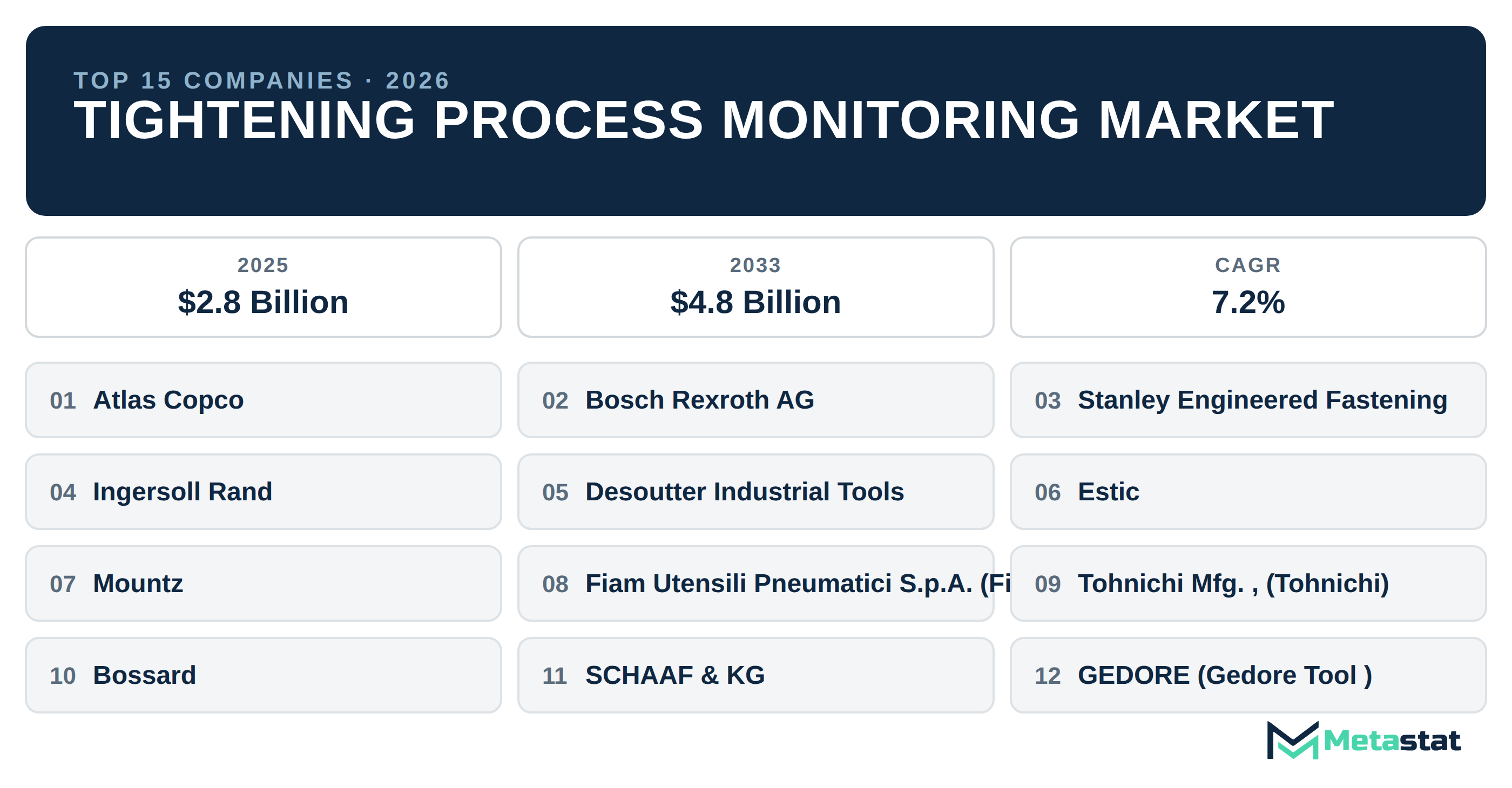Select the Bosch Rexroth AG card
1512x788 pixels.
(755, 400)
